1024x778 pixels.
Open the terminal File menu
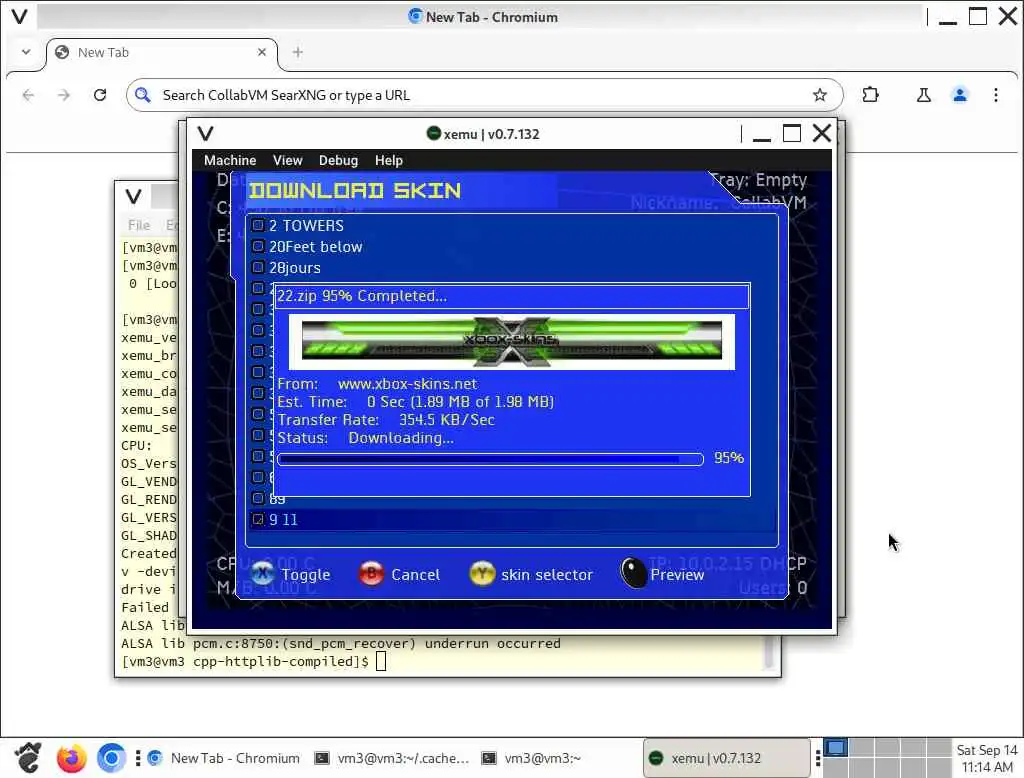138,225
